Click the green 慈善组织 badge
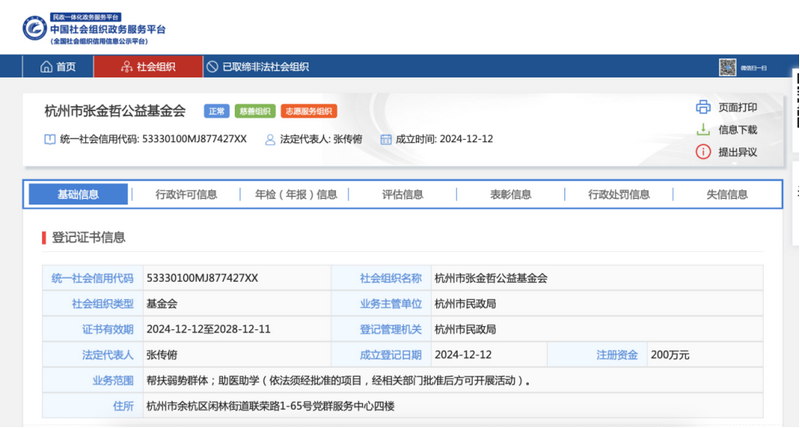 [255, 111]
